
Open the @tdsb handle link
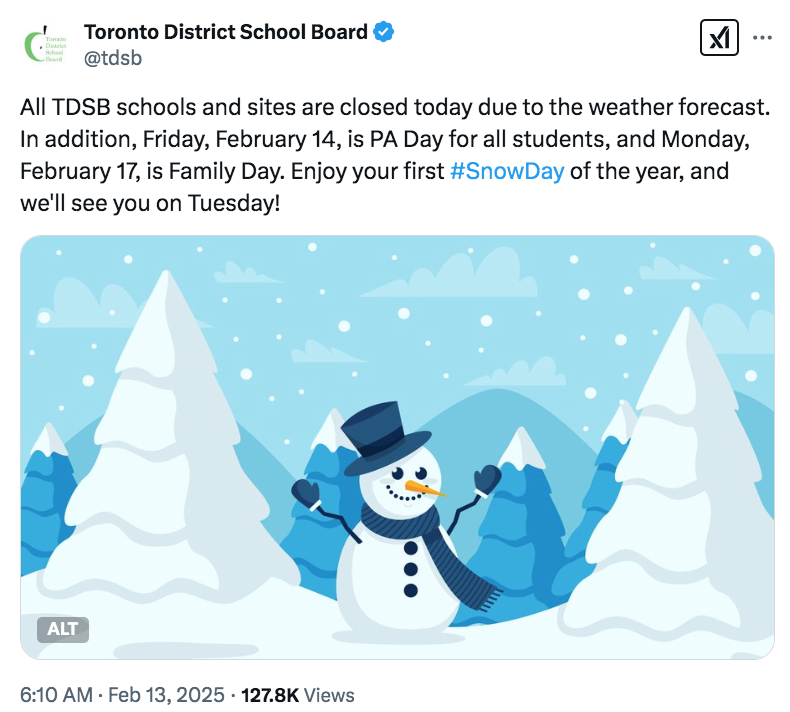click(x=113, y=58)
